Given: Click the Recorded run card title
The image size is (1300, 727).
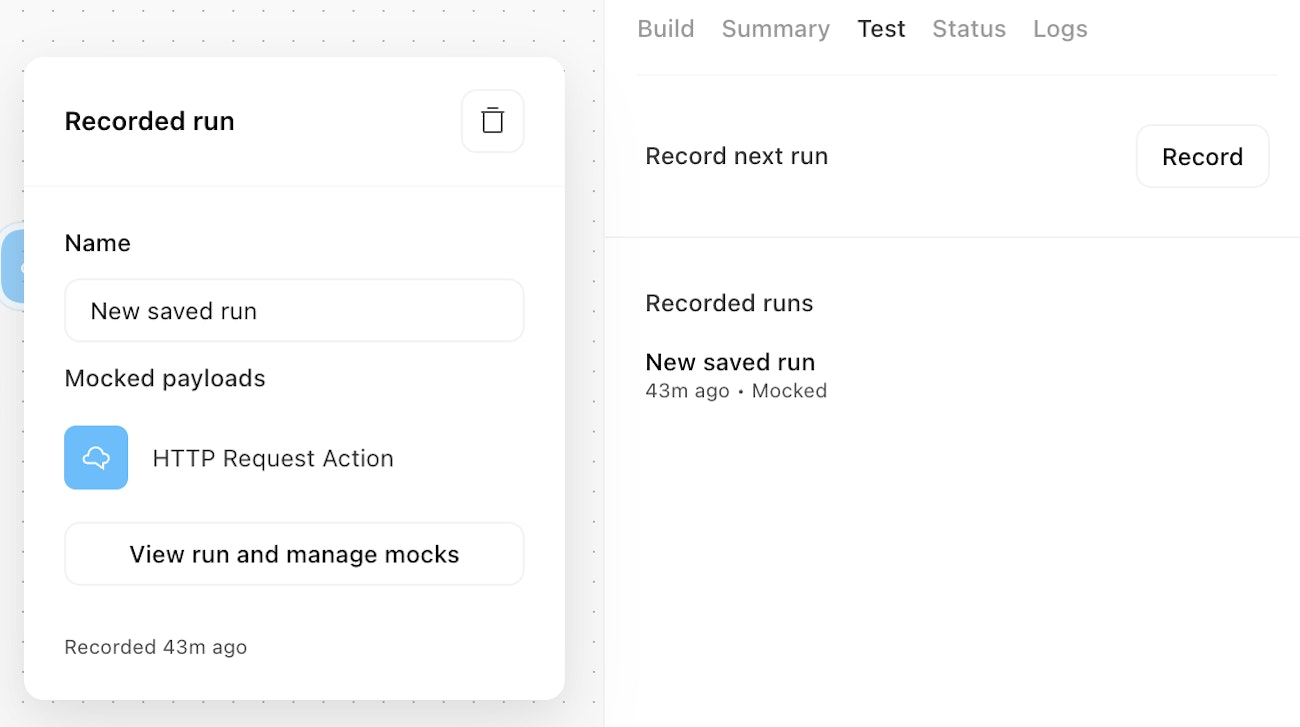Looking at the screenshot, I should point(149,121).
